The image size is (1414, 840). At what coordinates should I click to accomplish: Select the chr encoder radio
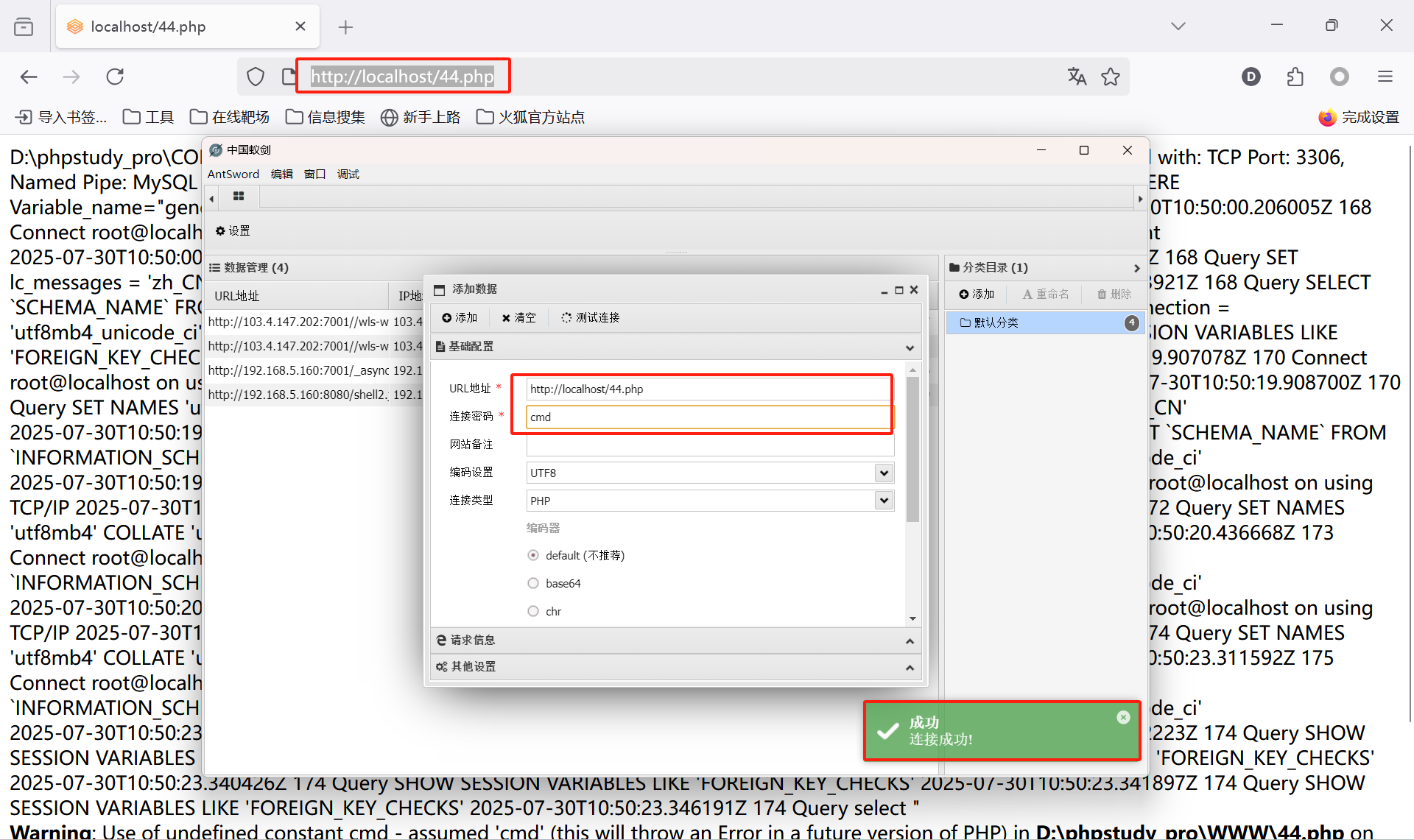(x=533, y=611)
